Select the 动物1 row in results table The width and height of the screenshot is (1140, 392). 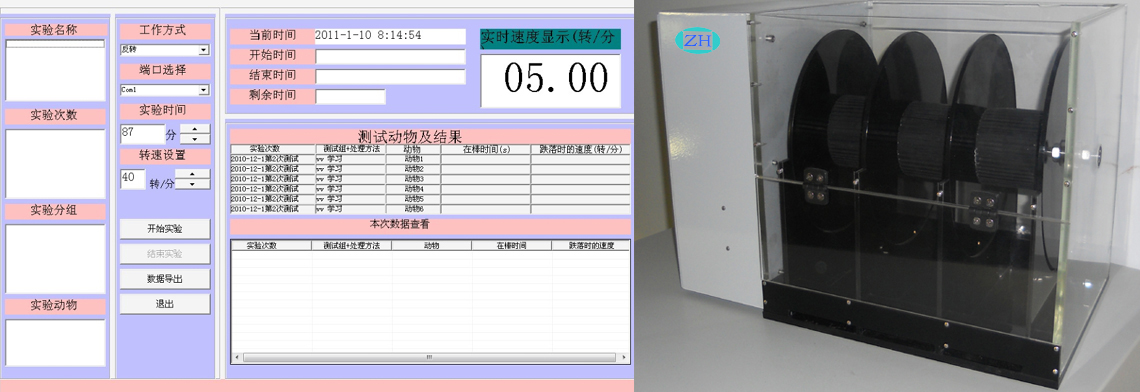click(x=430, y=159)
